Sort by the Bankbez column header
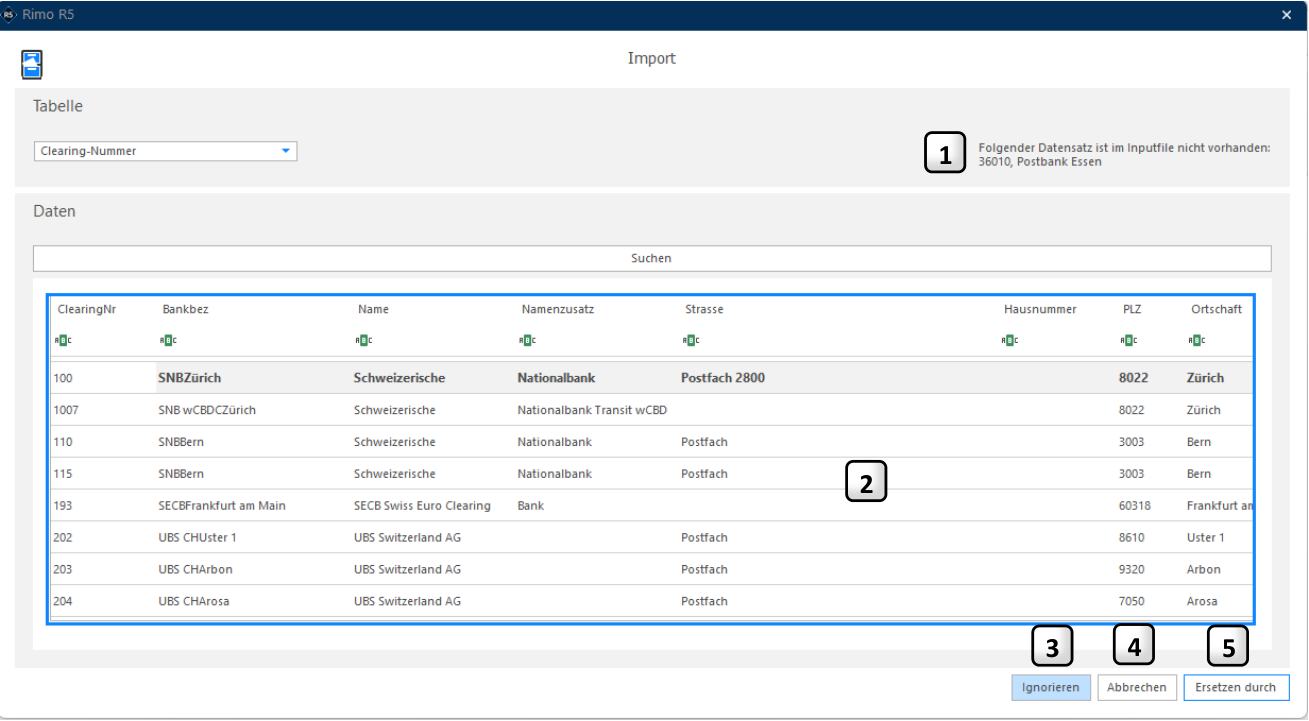Viewport: 1309px width, 721px height. [x=185, y=309]
